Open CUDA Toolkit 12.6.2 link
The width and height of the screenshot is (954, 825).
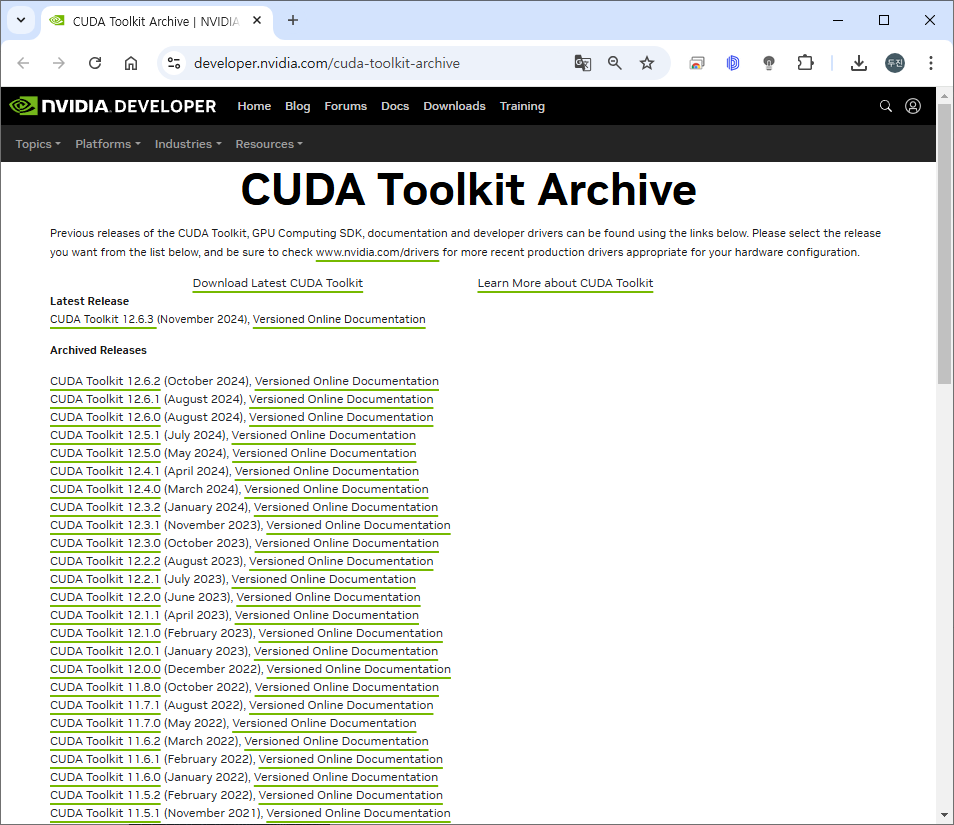click(x=105, y=381)
